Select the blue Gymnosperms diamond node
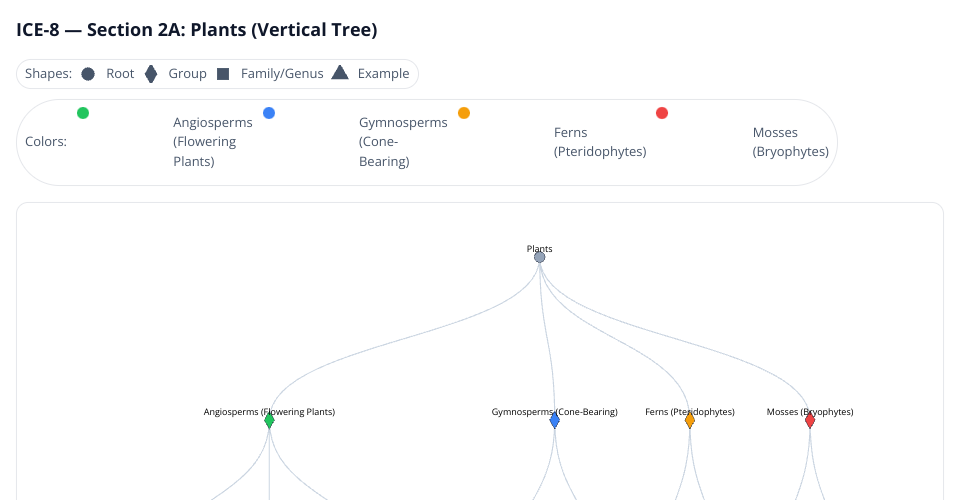 tap(555, 421)
